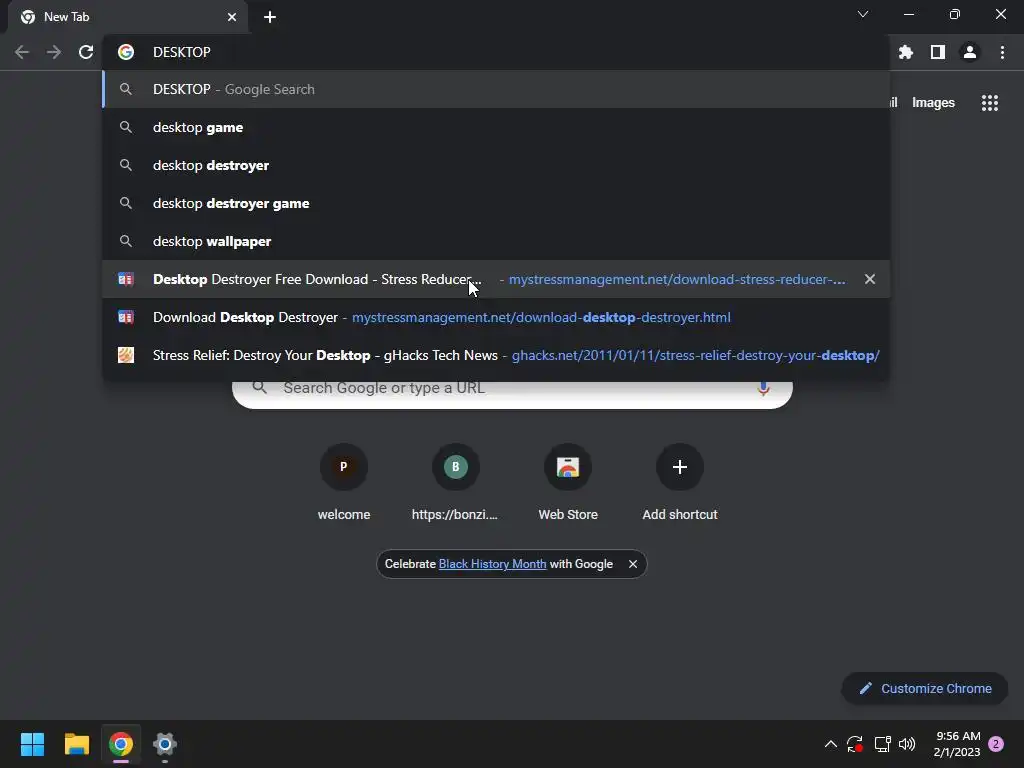Open the Chrome profile avatar icon
Screen dimensions: 1024x768
[970, 52]
